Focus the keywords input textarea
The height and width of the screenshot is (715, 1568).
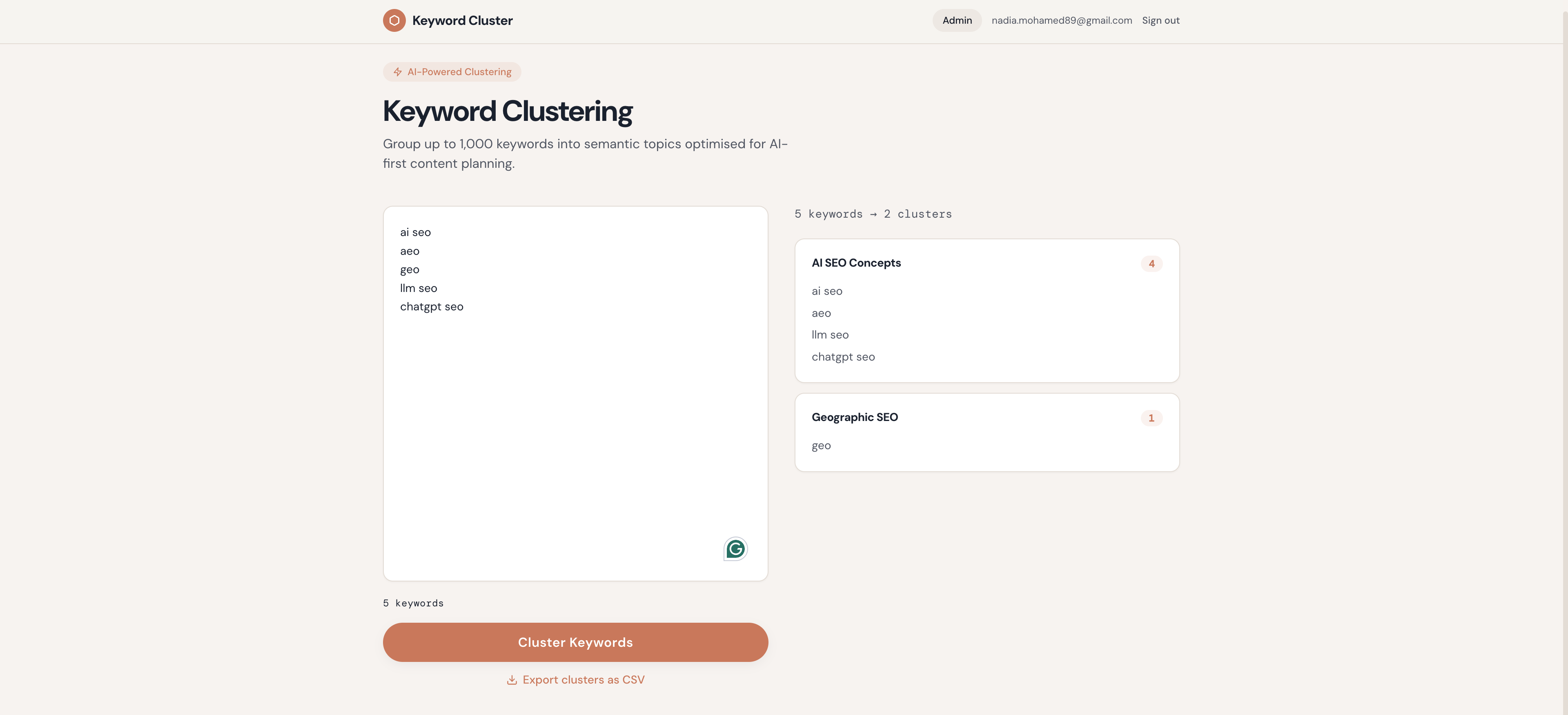coord(575,394)
